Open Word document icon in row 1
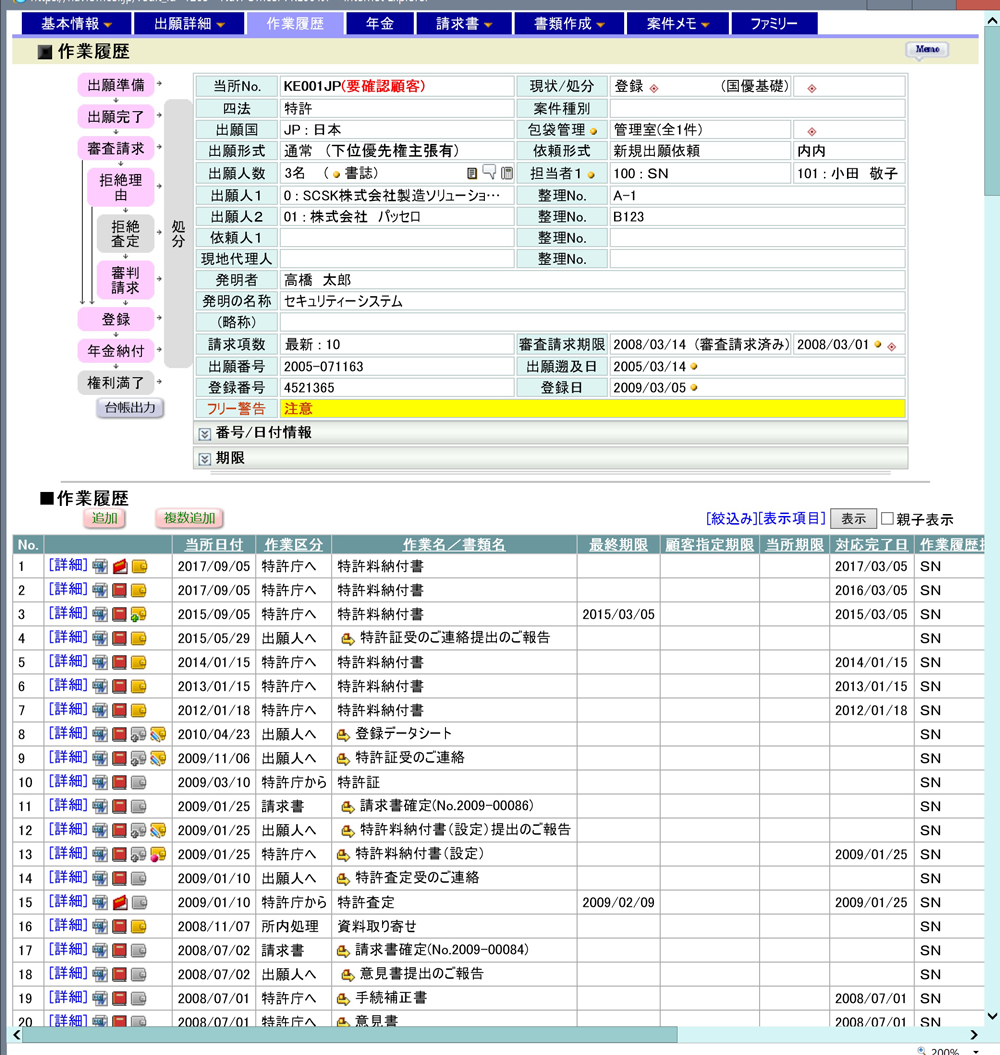The height and width of the screenshot is (1055, 1000). [x=100, y=567]
